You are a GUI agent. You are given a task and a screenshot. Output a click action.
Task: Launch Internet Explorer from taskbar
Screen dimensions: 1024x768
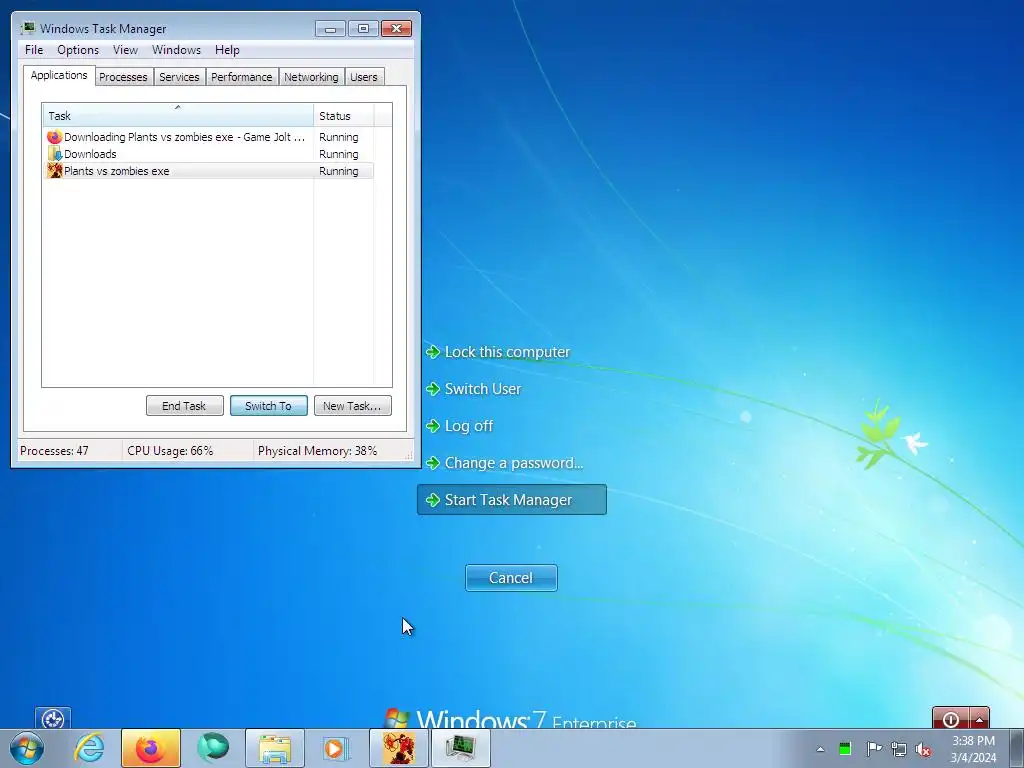coord(89,748)
